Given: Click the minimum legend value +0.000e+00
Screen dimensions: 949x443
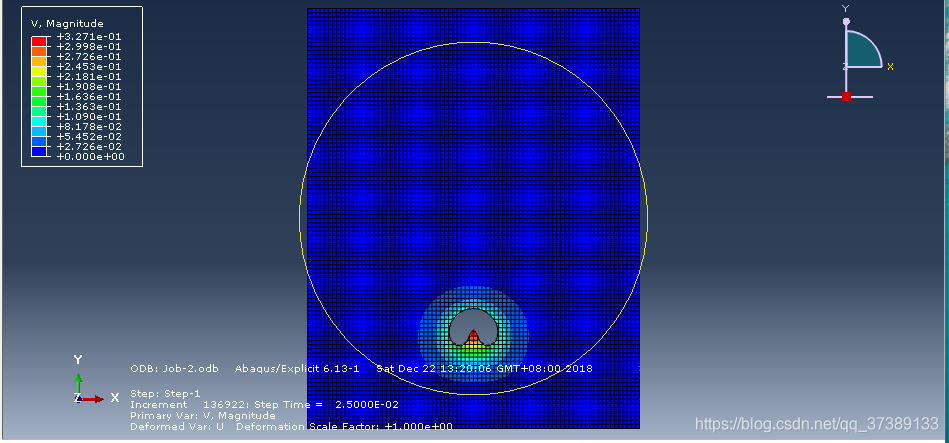Looking at the screenshot, I should click(89, 156).
